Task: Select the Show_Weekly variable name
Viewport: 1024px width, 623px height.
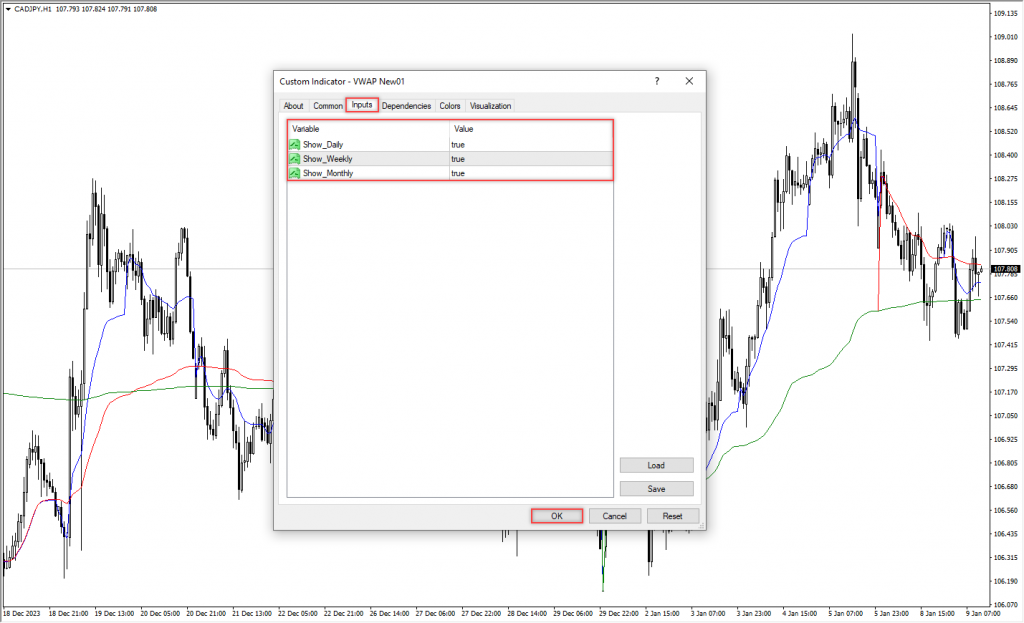Action: (x=328, y=159)
